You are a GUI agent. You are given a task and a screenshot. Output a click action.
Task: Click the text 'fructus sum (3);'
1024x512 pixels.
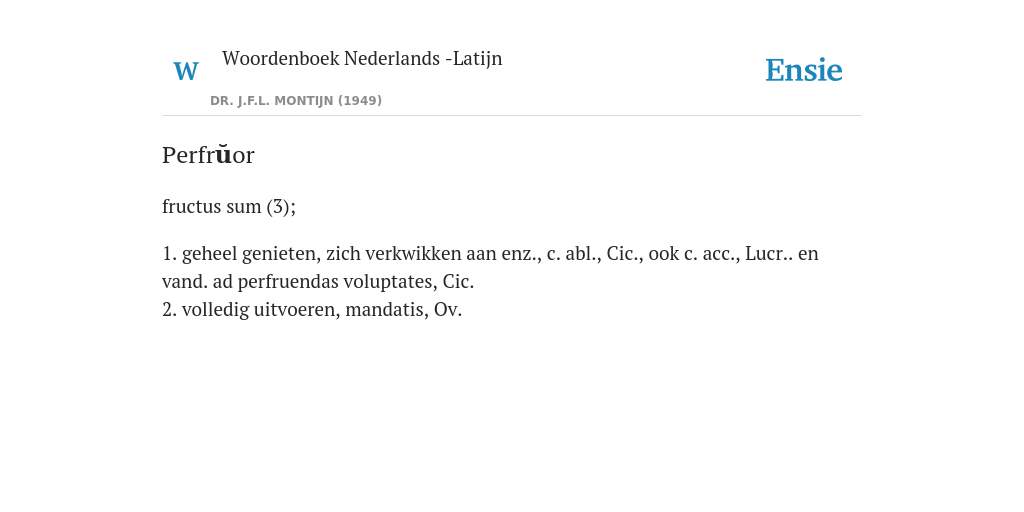229,206
